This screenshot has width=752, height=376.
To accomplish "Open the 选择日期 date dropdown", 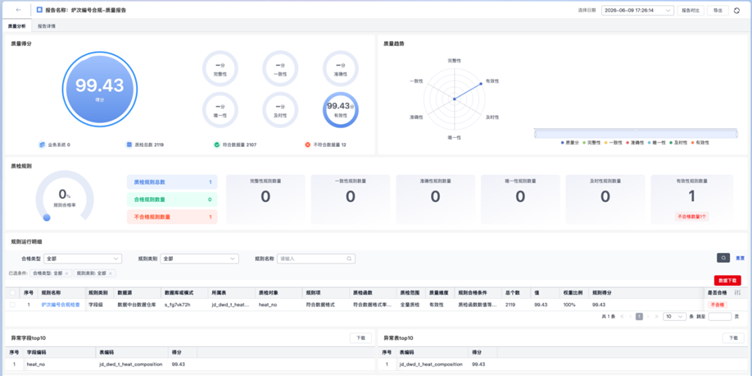I will [x=637, y=10].
